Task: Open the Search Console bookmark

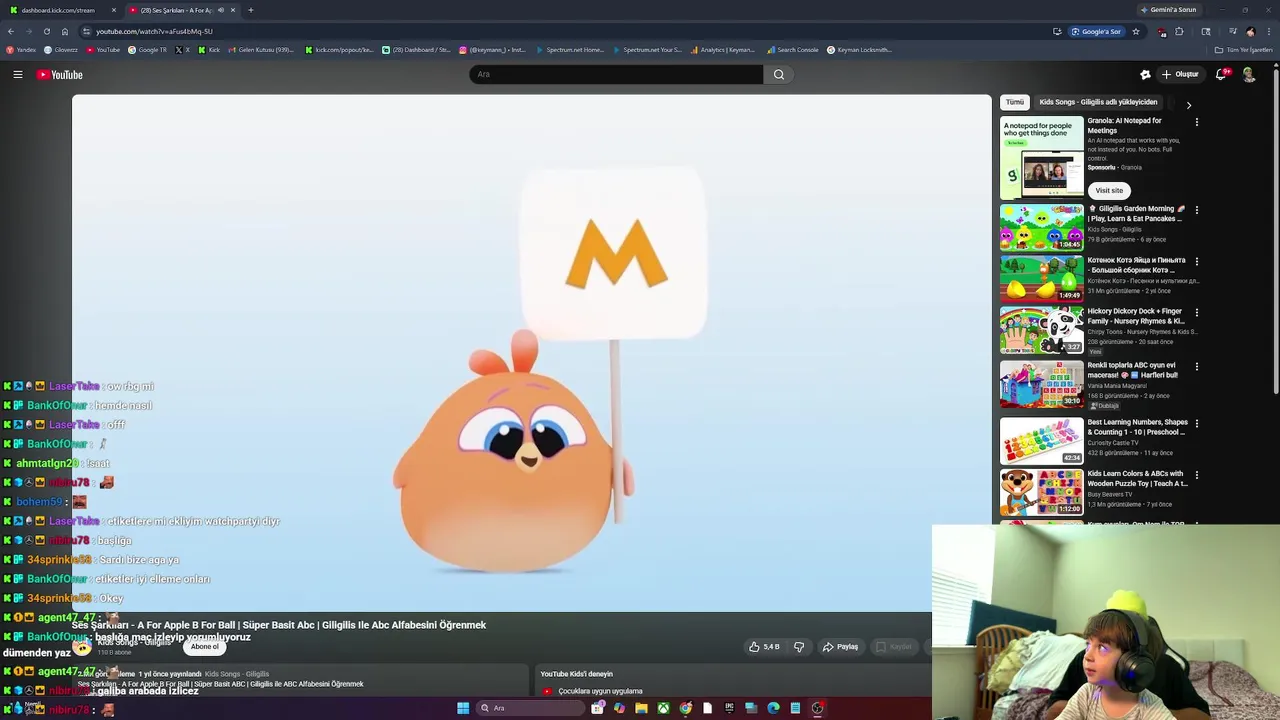Action: (793, 50)
